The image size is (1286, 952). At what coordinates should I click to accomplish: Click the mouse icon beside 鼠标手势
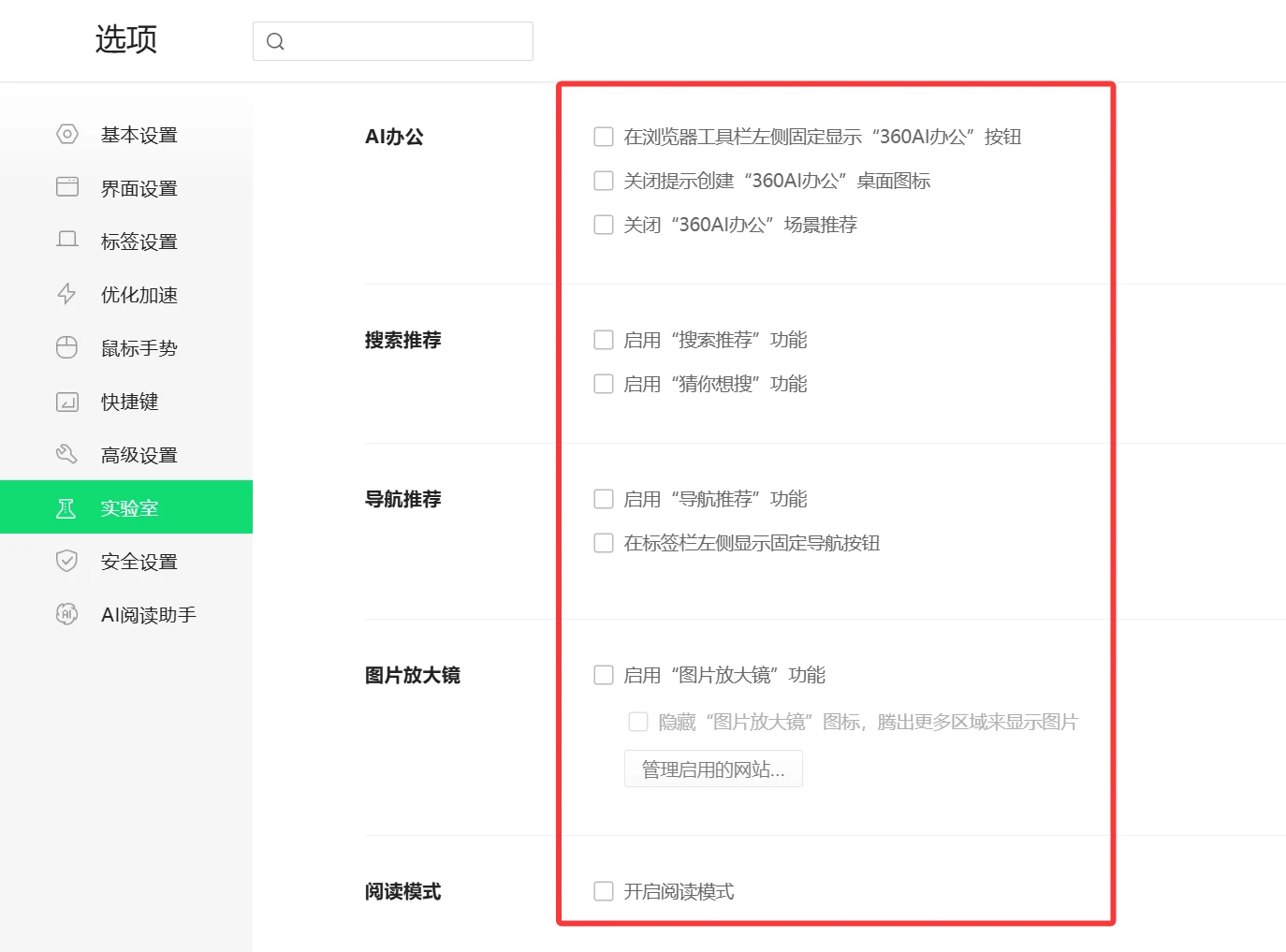[67, 347]
